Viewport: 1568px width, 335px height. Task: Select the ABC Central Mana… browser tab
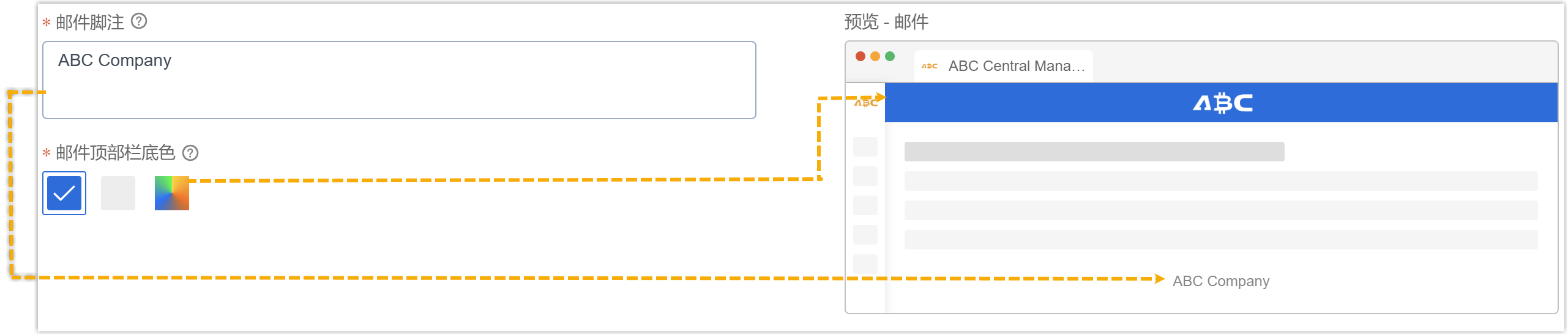1016,66
